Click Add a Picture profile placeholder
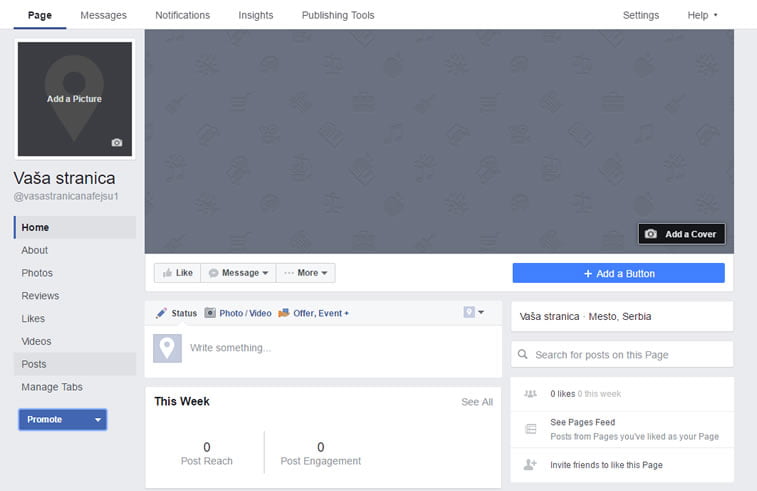This screenshot has width=757, height=491. point(74,99)
